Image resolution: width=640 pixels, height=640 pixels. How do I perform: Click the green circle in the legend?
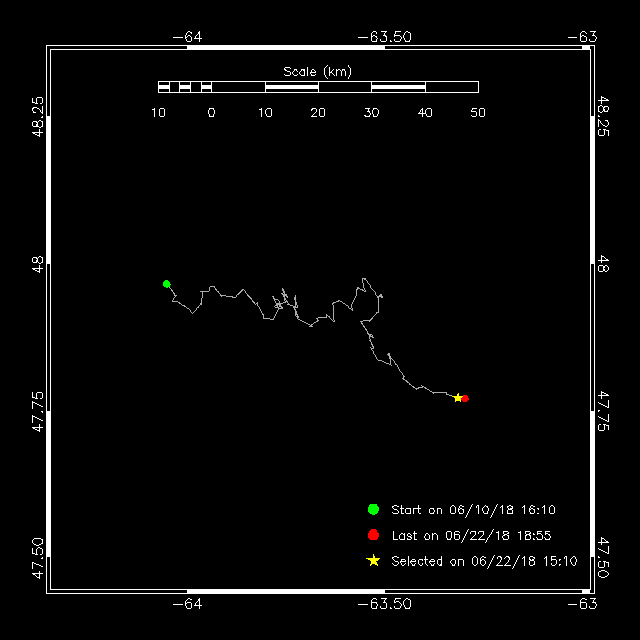pyautogui.click(x=373, y=509)
